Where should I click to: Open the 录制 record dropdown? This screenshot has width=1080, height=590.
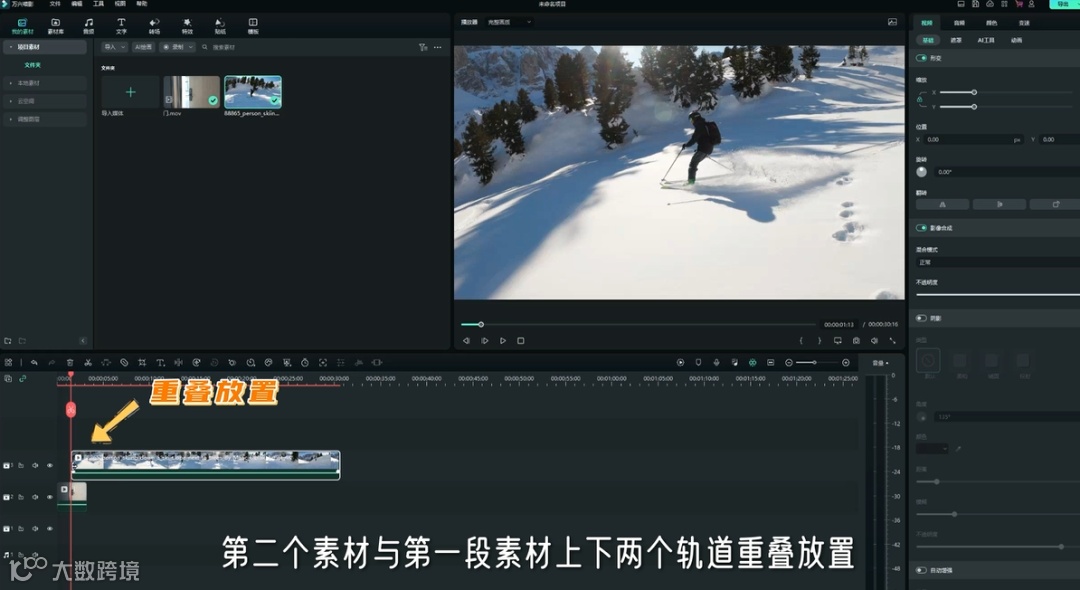point(178,48)
